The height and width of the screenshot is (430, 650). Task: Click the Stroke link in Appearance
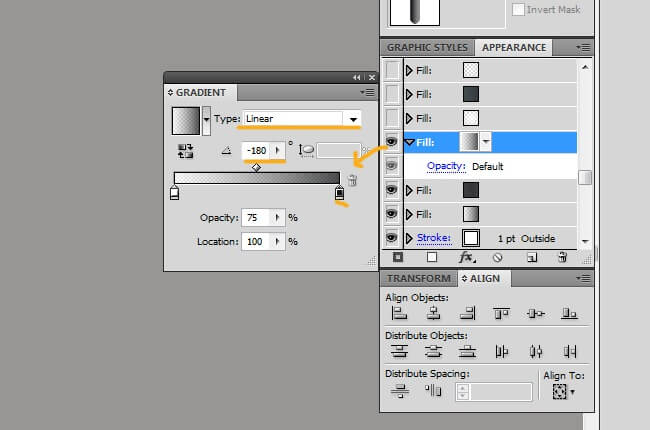434,238
